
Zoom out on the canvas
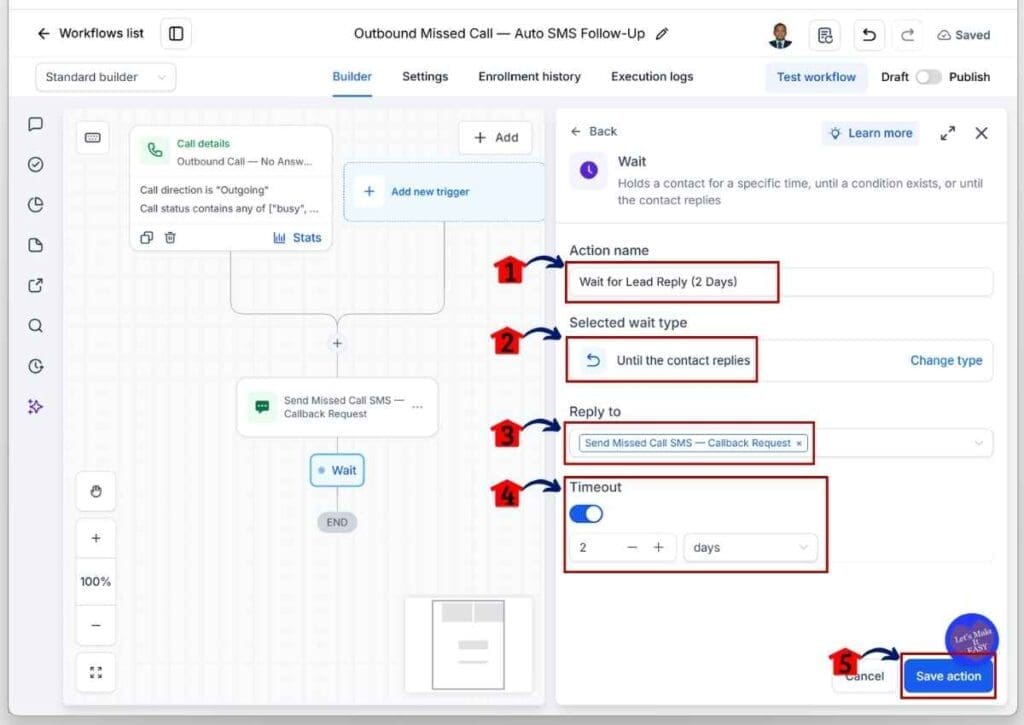point(96,626)
